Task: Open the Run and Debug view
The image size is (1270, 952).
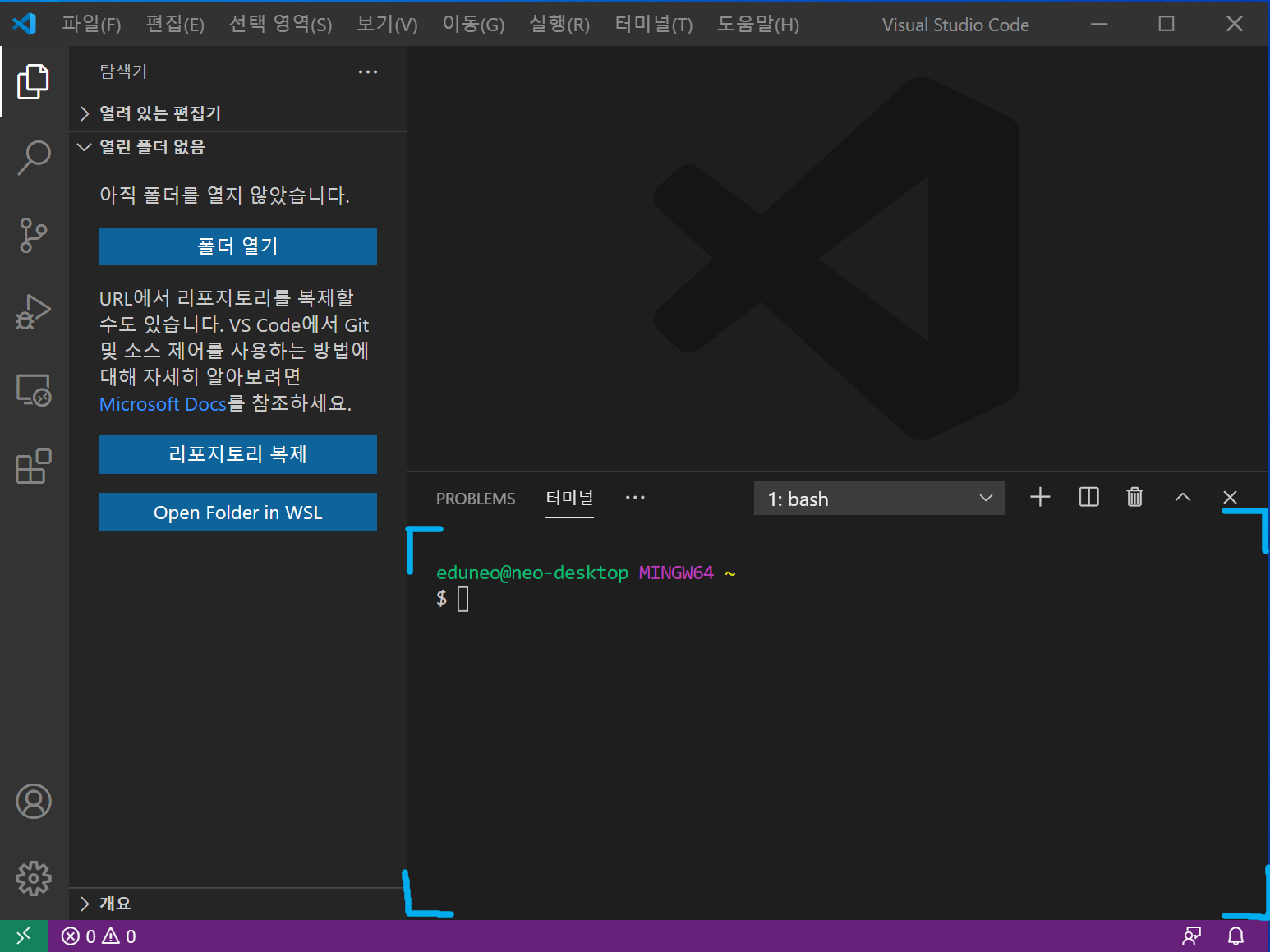Action: [x=34, y=312]
